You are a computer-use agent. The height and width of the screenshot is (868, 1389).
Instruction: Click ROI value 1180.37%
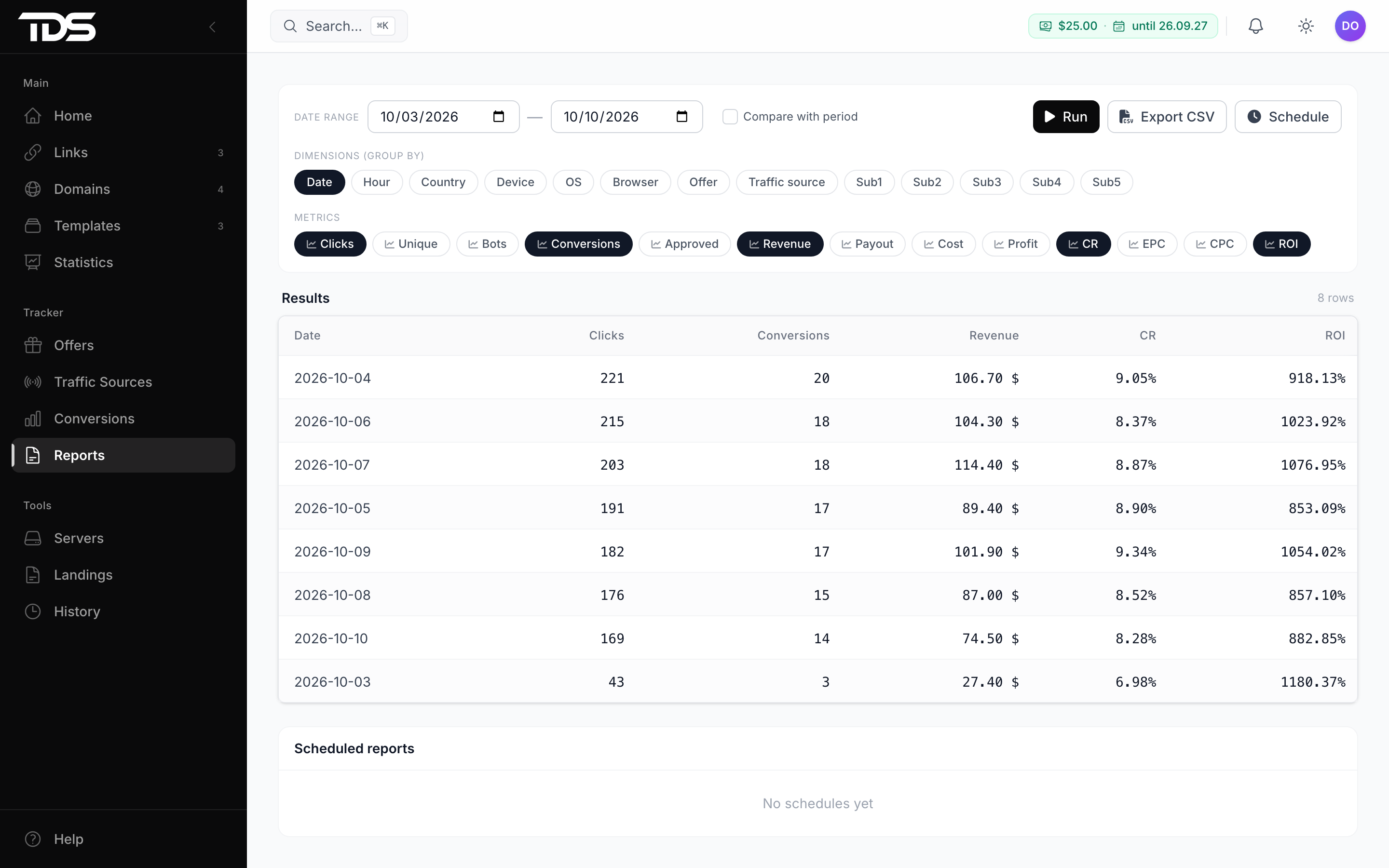coord(1313,682)
